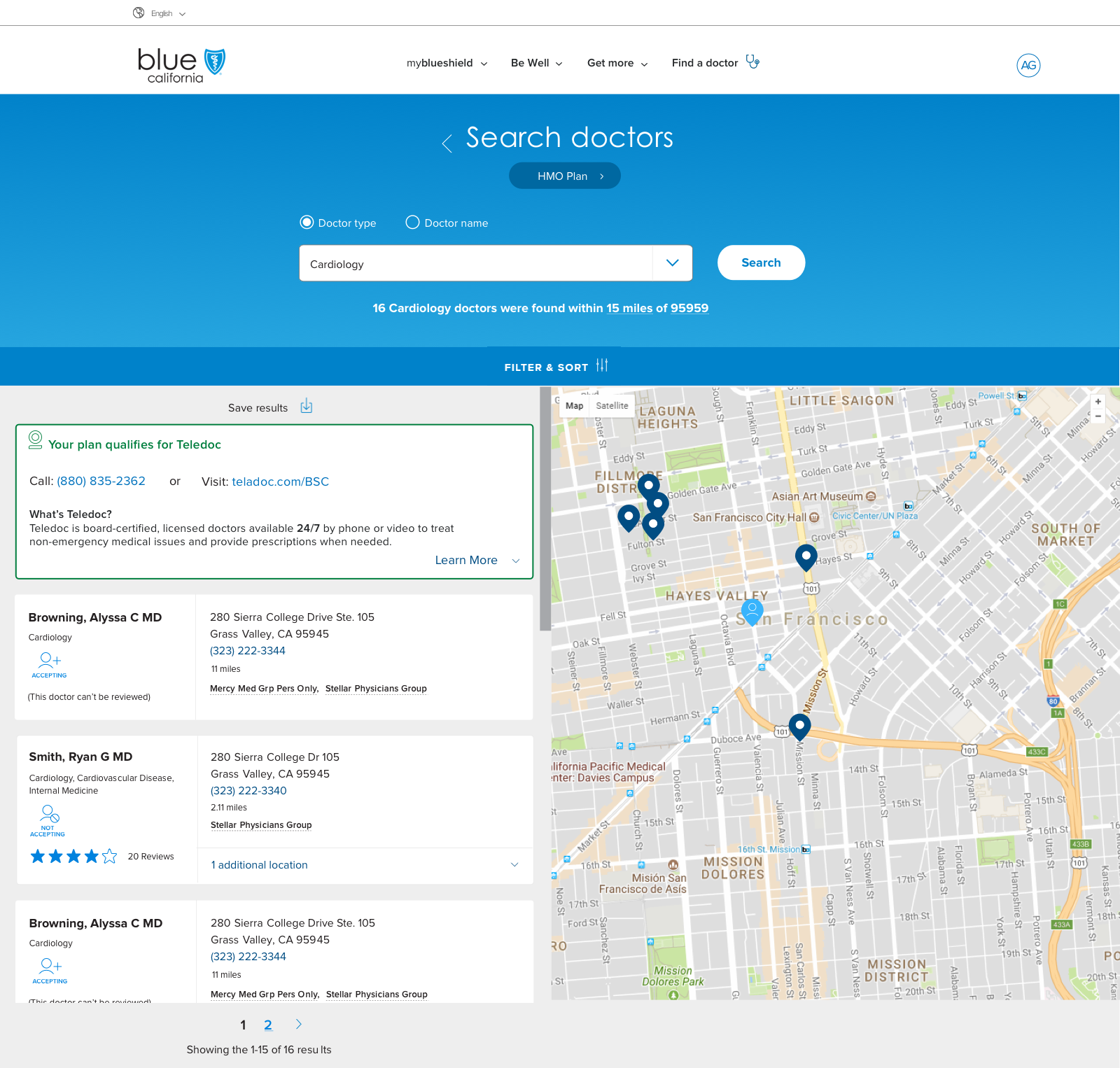
Task: Click the Search button
Action: 761,262
